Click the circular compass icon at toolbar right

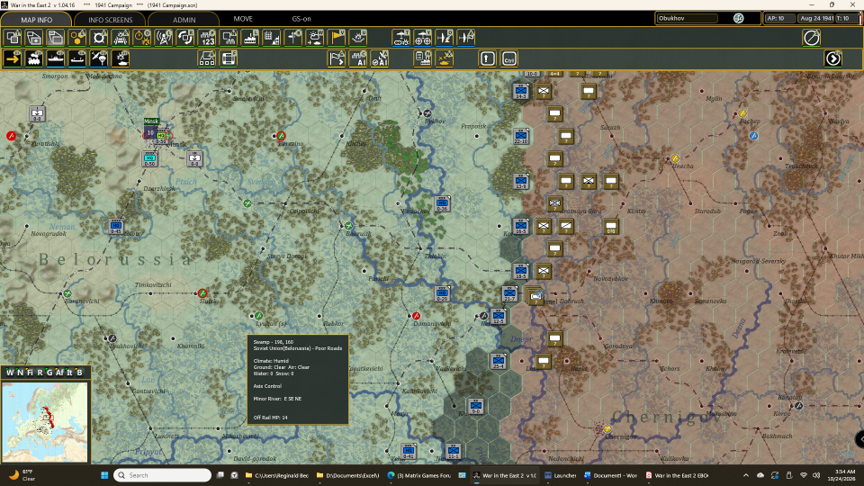811,37
